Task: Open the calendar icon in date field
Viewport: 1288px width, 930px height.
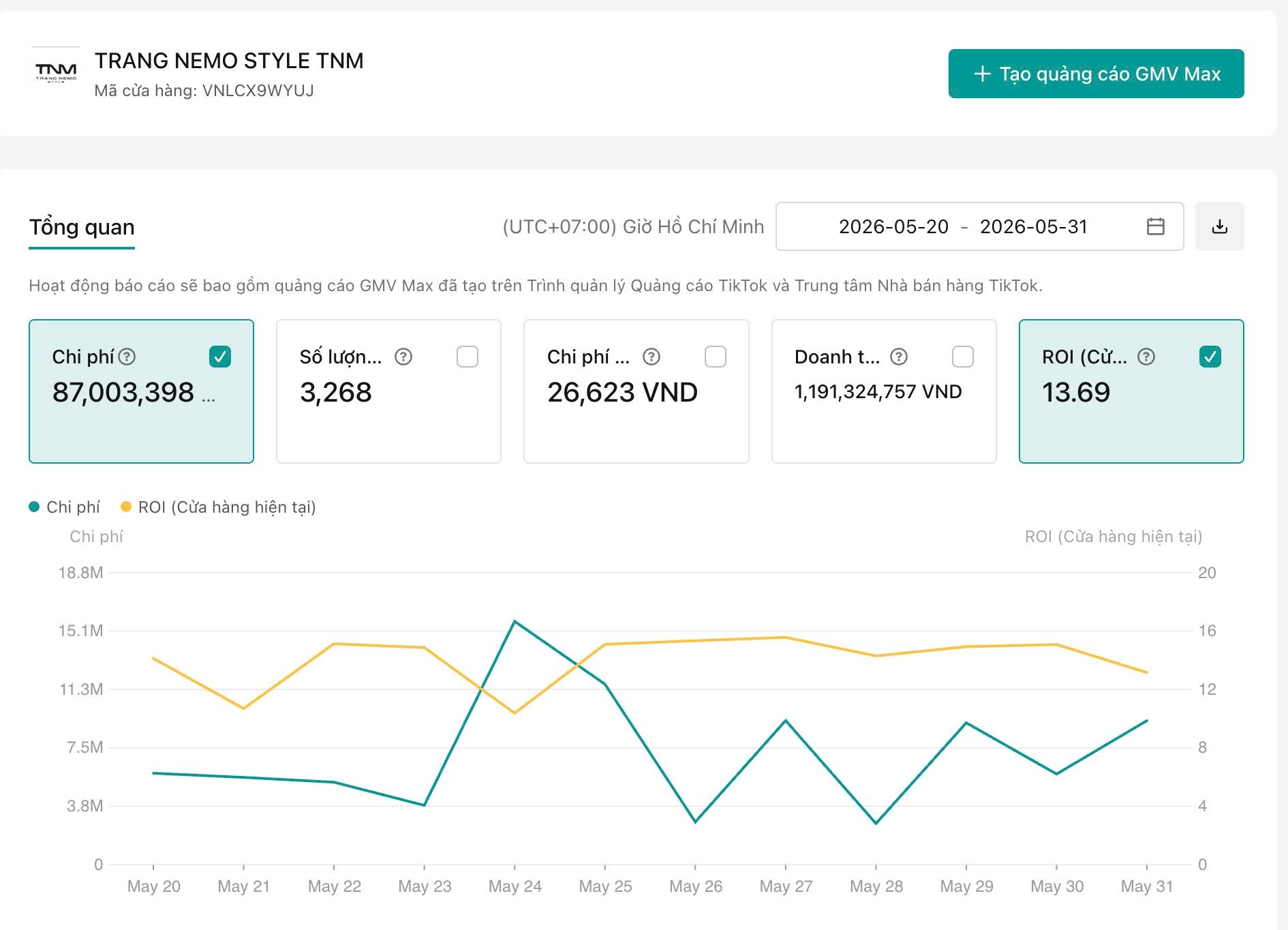Action: [x=1156, y=226]
